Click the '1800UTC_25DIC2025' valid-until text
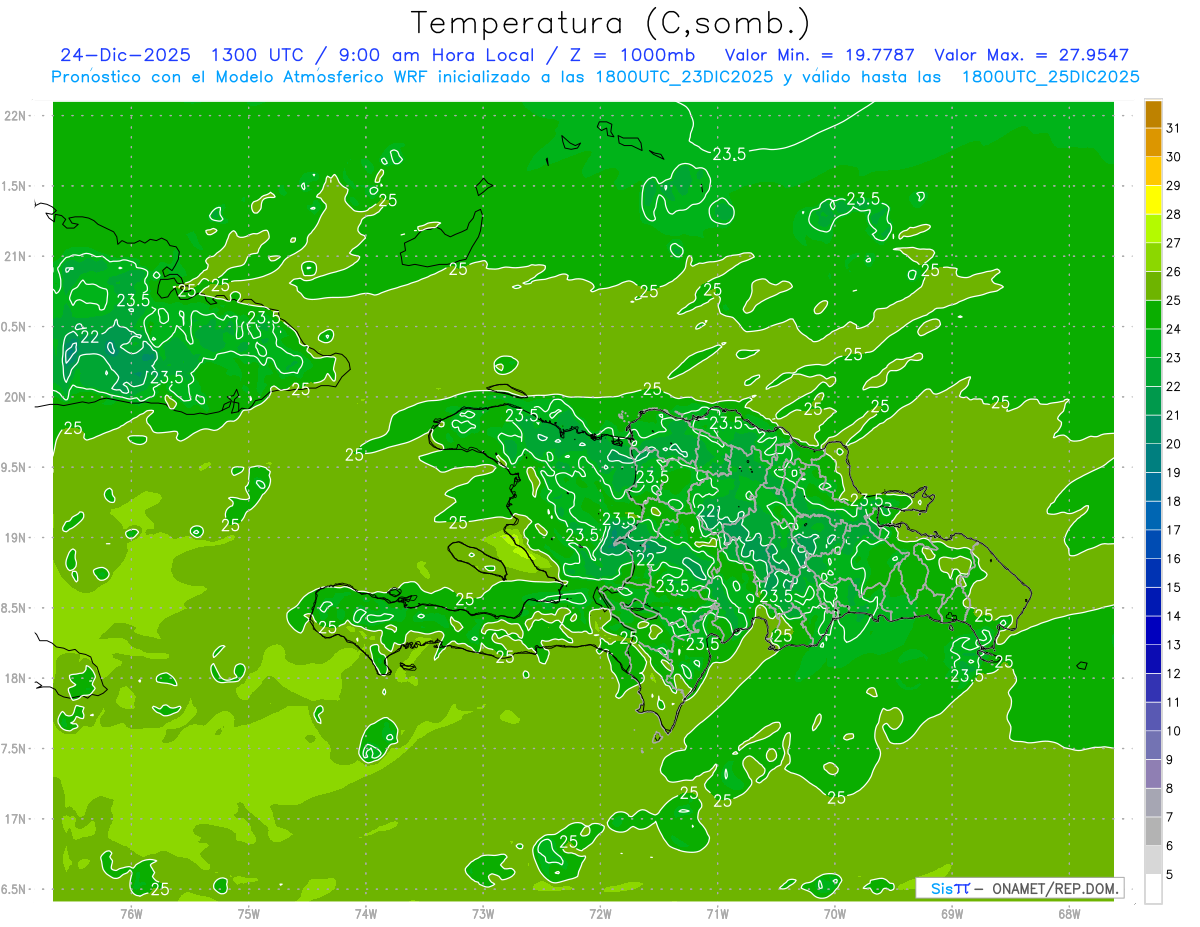 [1050, 77]
